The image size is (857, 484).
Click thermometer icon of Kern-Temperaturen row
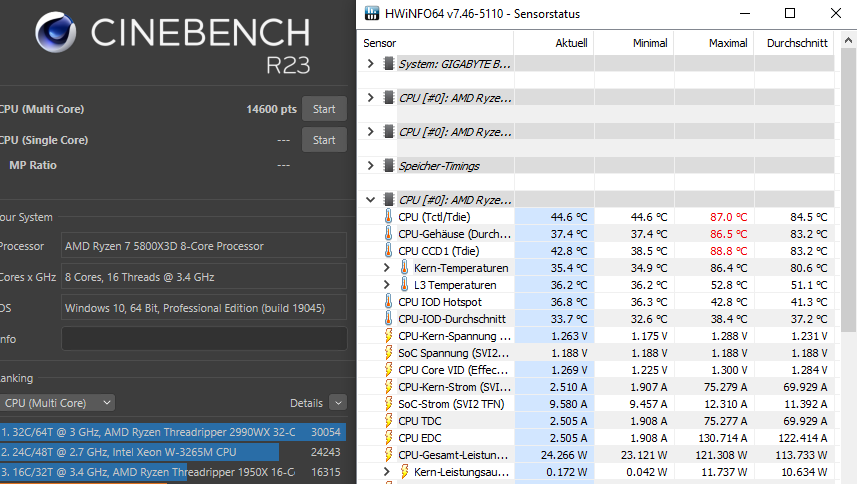404,268
